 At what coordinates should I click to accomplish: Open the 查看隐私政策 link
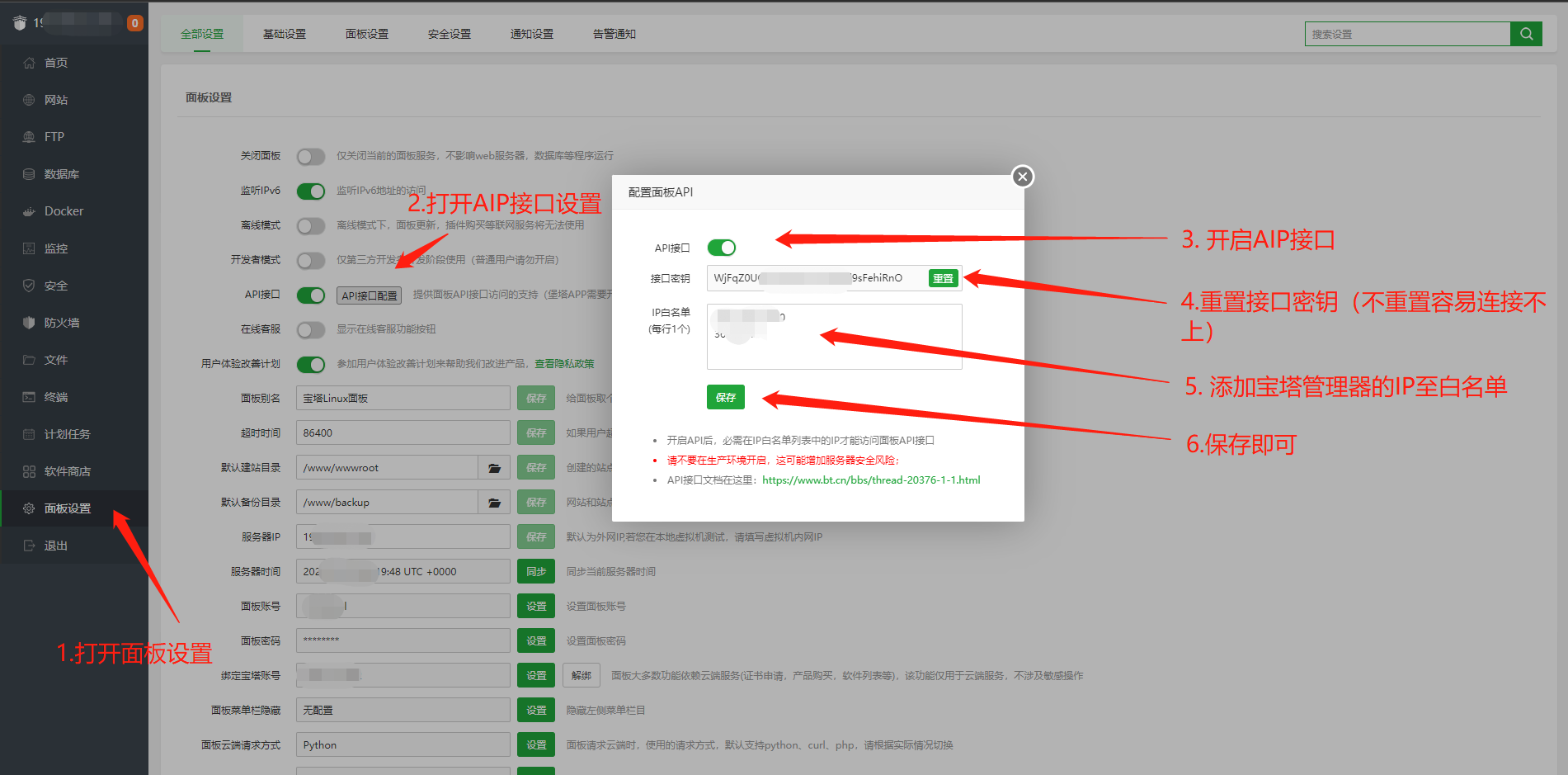564,364
